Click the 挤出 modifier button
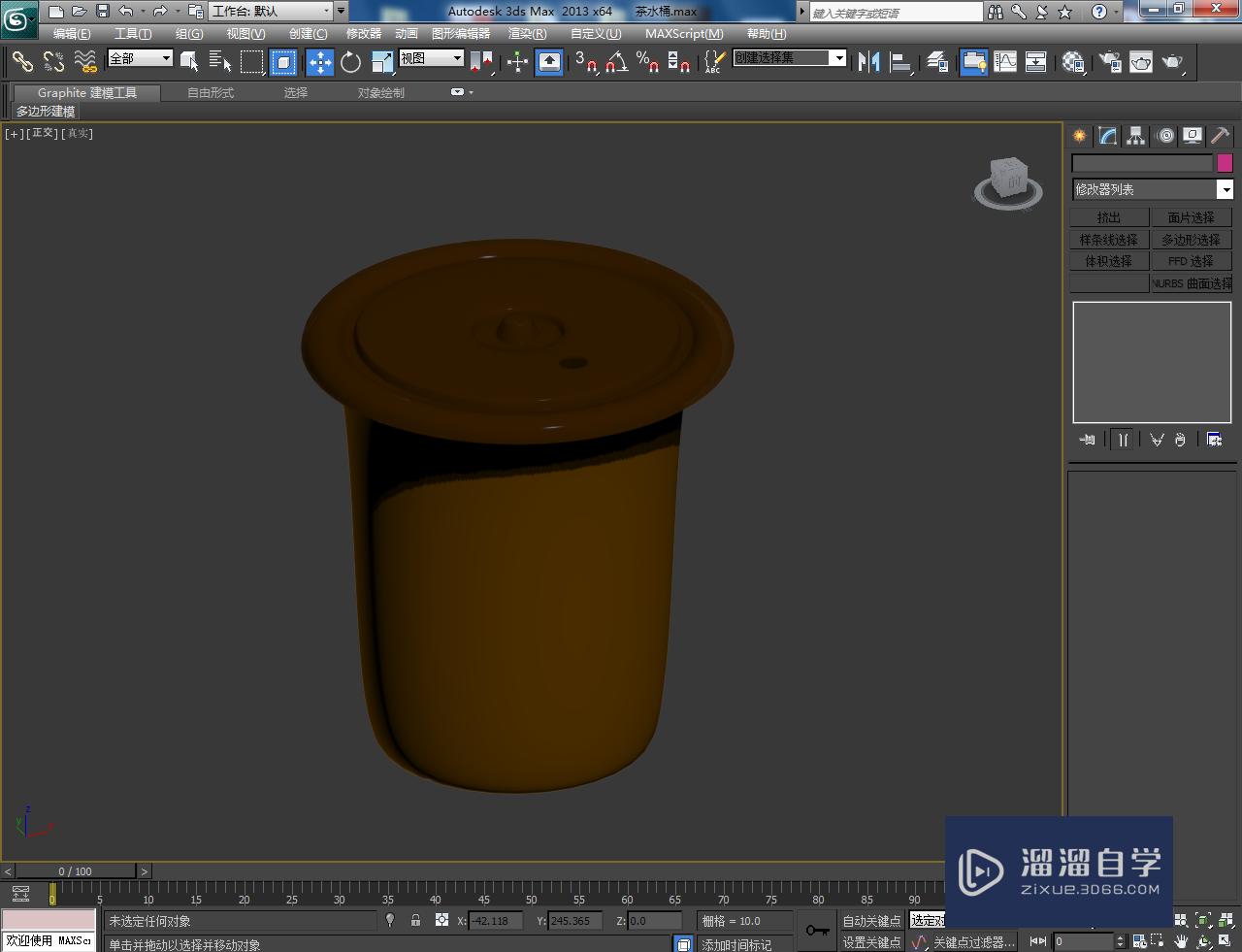The image size is (1242, 952). 1109,217
